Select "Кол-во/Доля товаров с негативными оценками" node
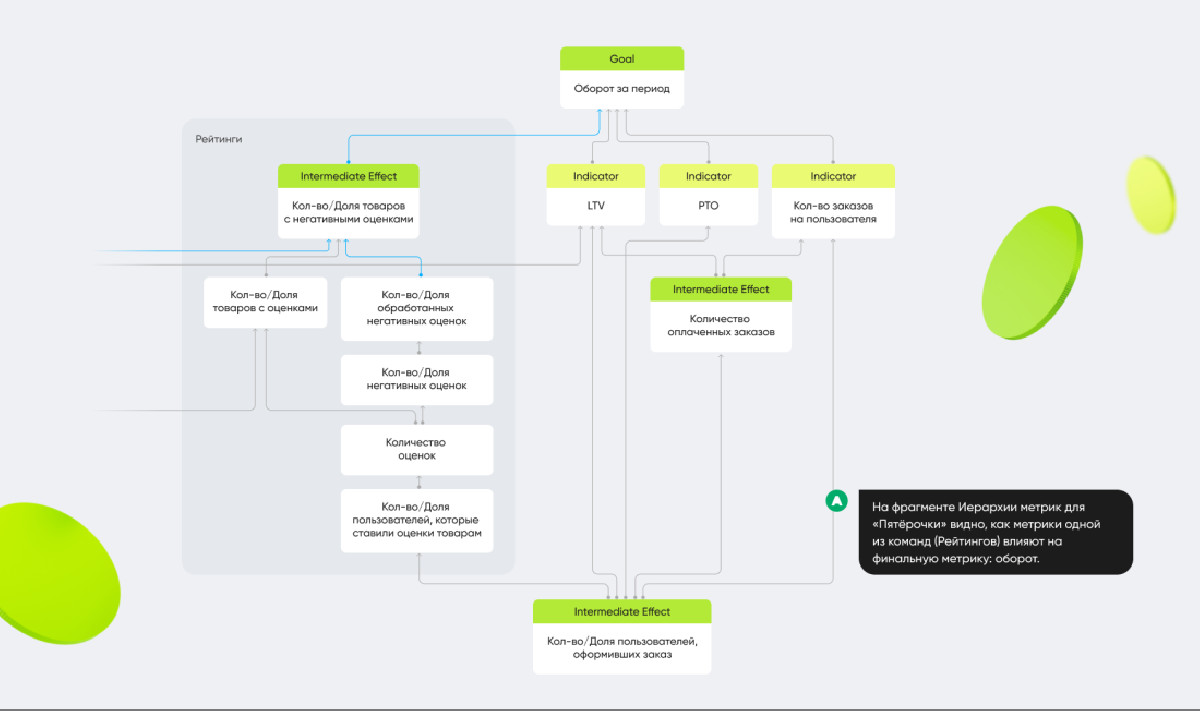The width and height of the screenshot is (1200, 711). coord(348,212)
